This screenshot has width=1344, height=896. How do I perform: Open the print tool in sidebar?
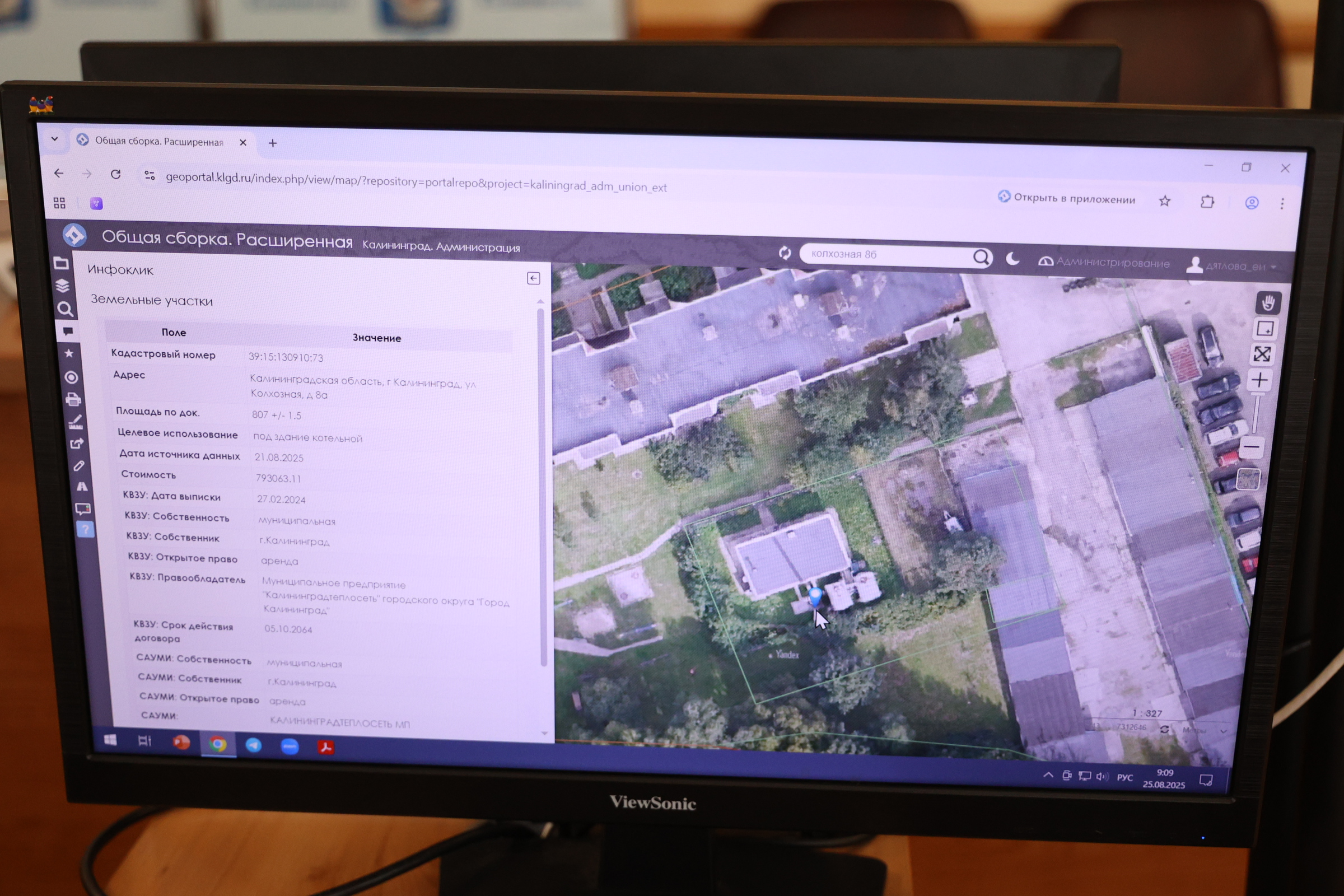coord(73,399)
